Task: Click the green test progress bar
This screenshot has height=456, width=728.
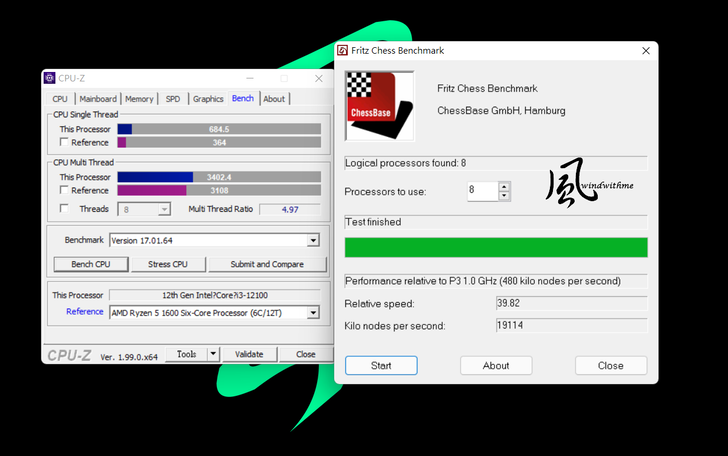Action: tap(496, 248)
